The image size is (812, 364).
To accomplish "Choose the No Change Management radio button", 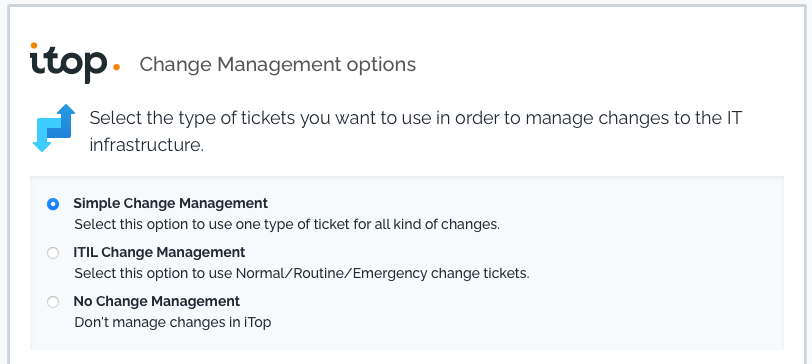I will click(x=53, y=302).
